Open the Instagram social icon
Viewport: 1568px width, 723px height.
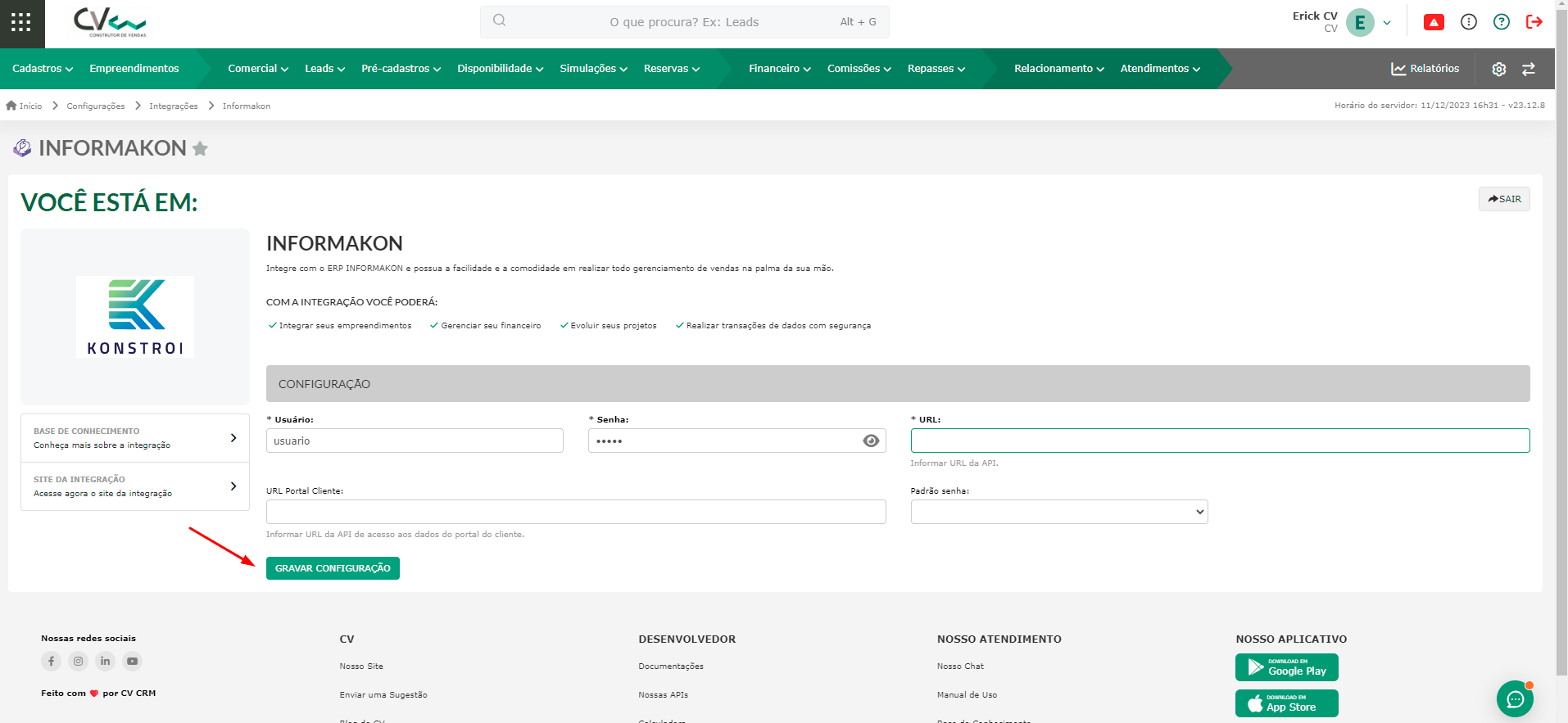78,661
